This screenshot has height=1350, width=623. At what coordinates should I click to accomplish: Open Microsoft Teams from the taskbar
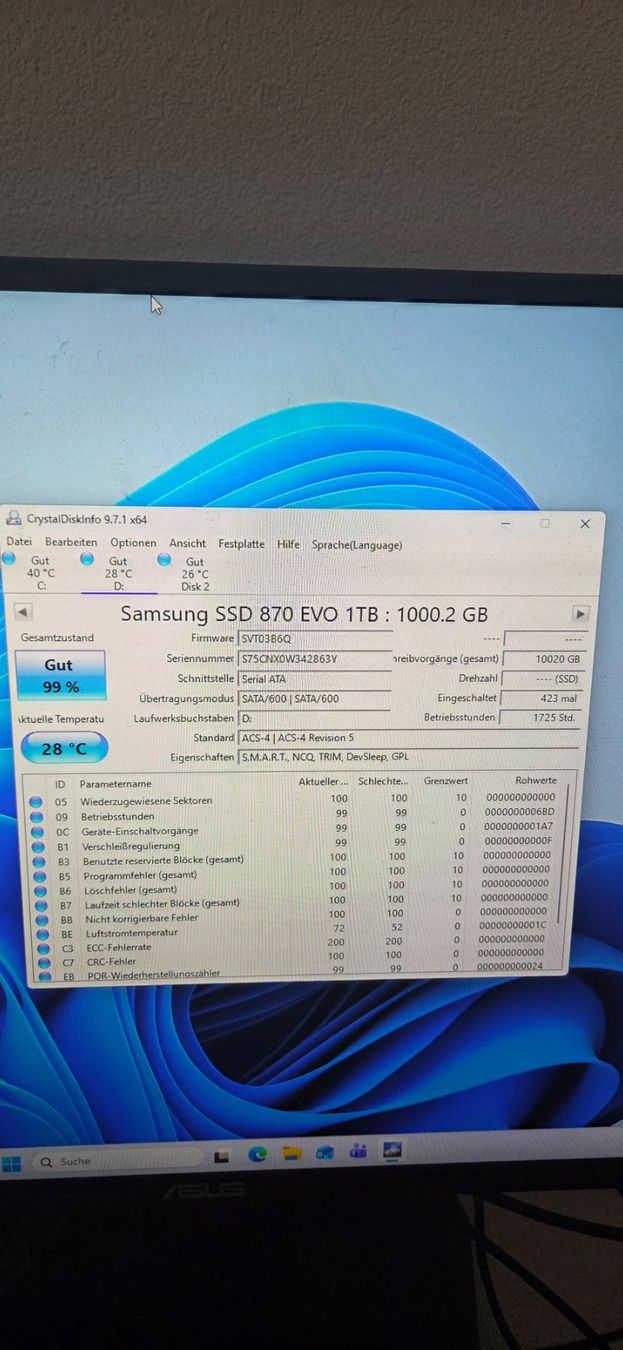(x=358, y=1152)
